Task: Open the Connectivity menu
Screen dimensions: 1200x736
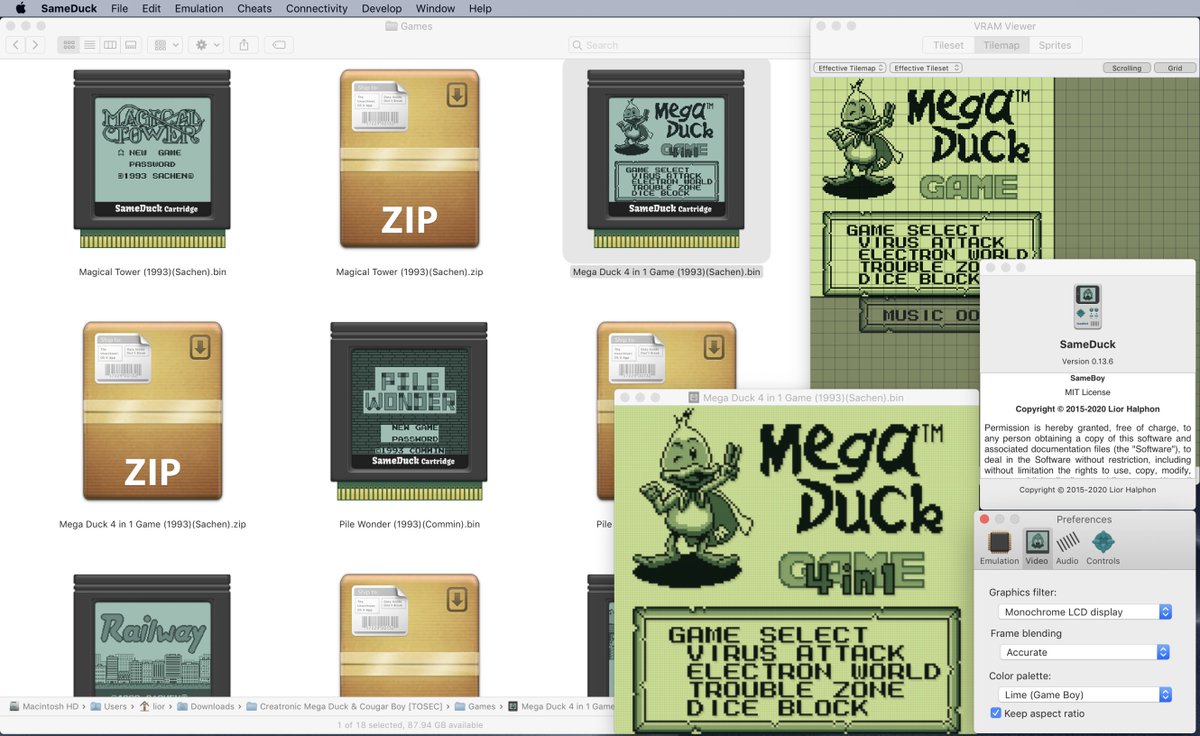Action: click(316, 8)
